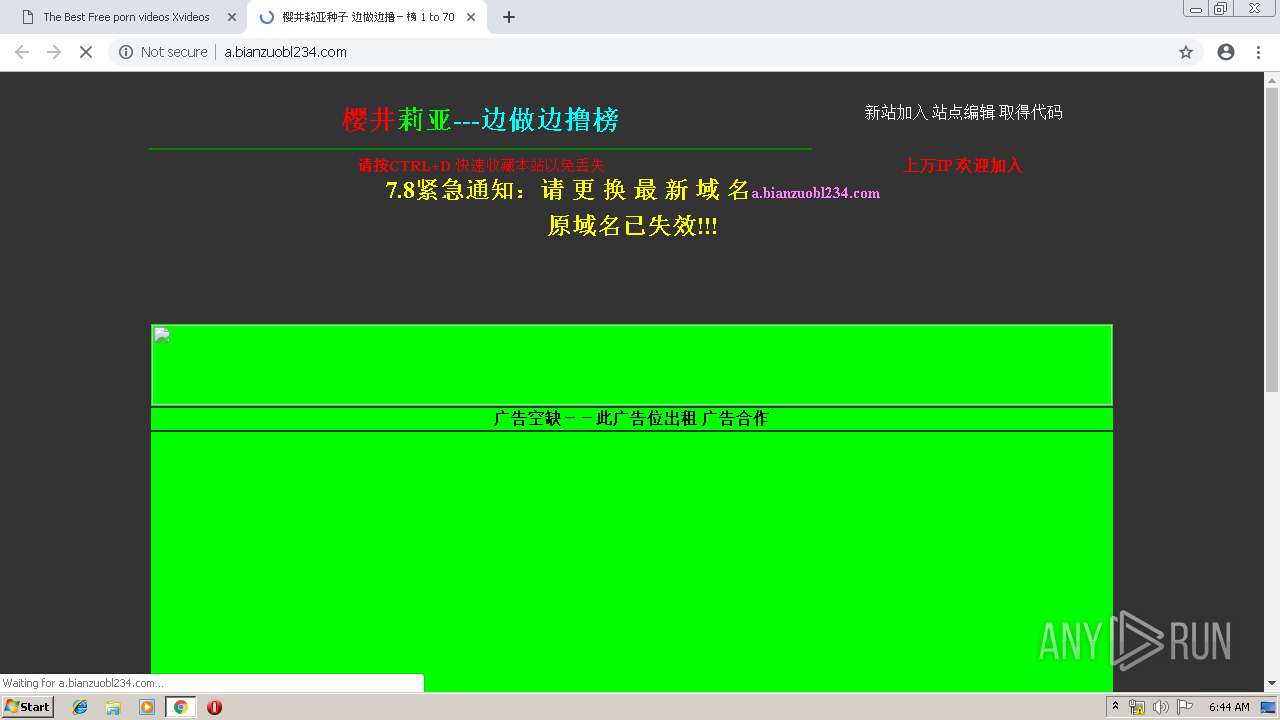Bookmark this page with star icon
Image resolution: width=1280 pixels, height=720 pixels.
[1186, 52]
